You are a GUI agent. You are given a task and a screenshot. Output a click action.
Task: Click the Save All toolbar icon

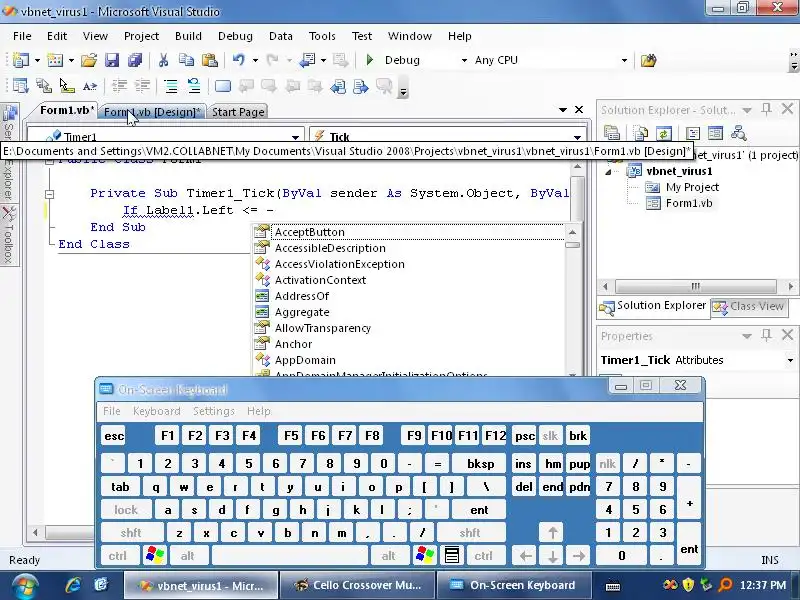pos(135,60)
